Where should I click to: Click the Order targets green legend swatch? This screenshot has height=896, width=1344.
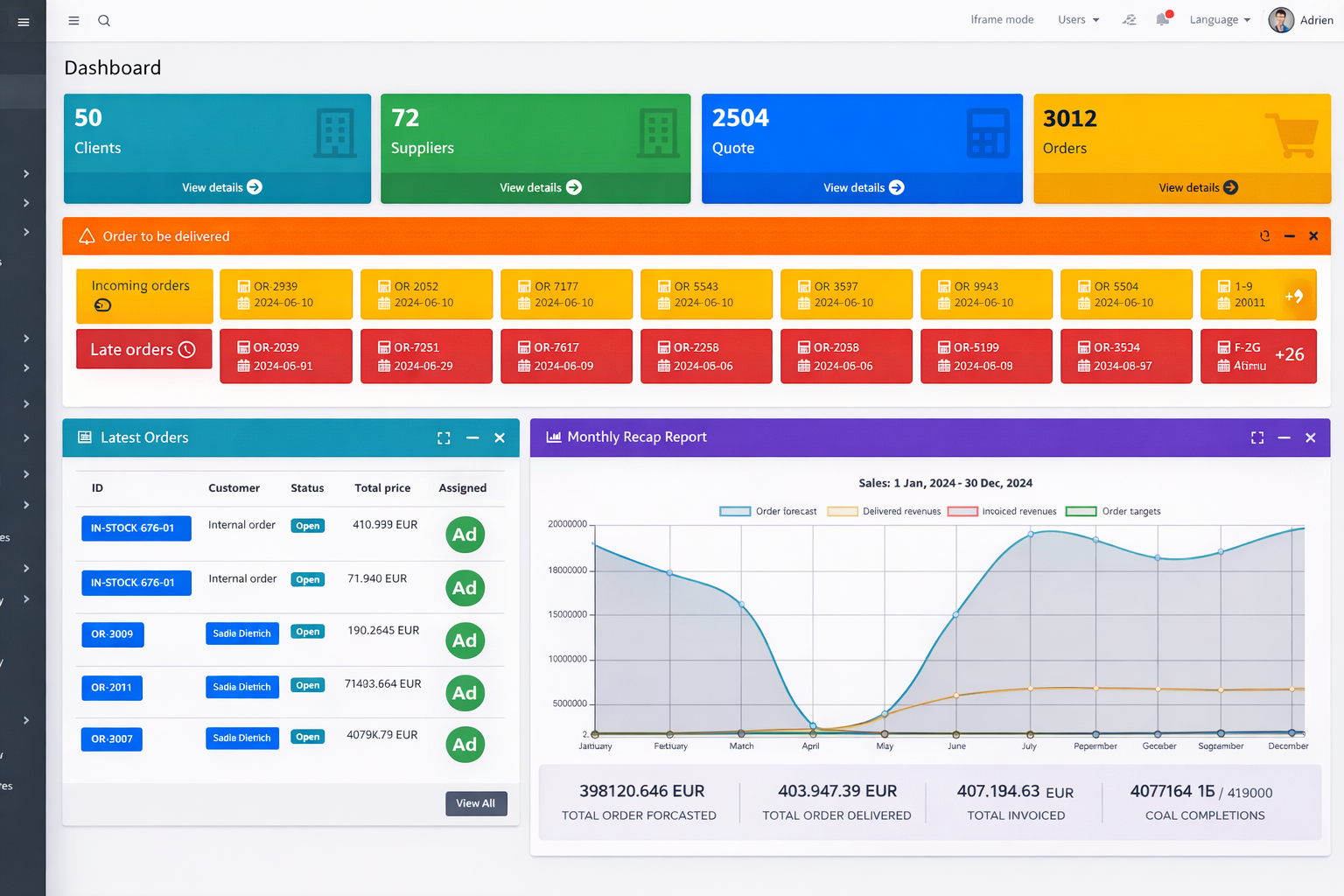pos(1081,512)
